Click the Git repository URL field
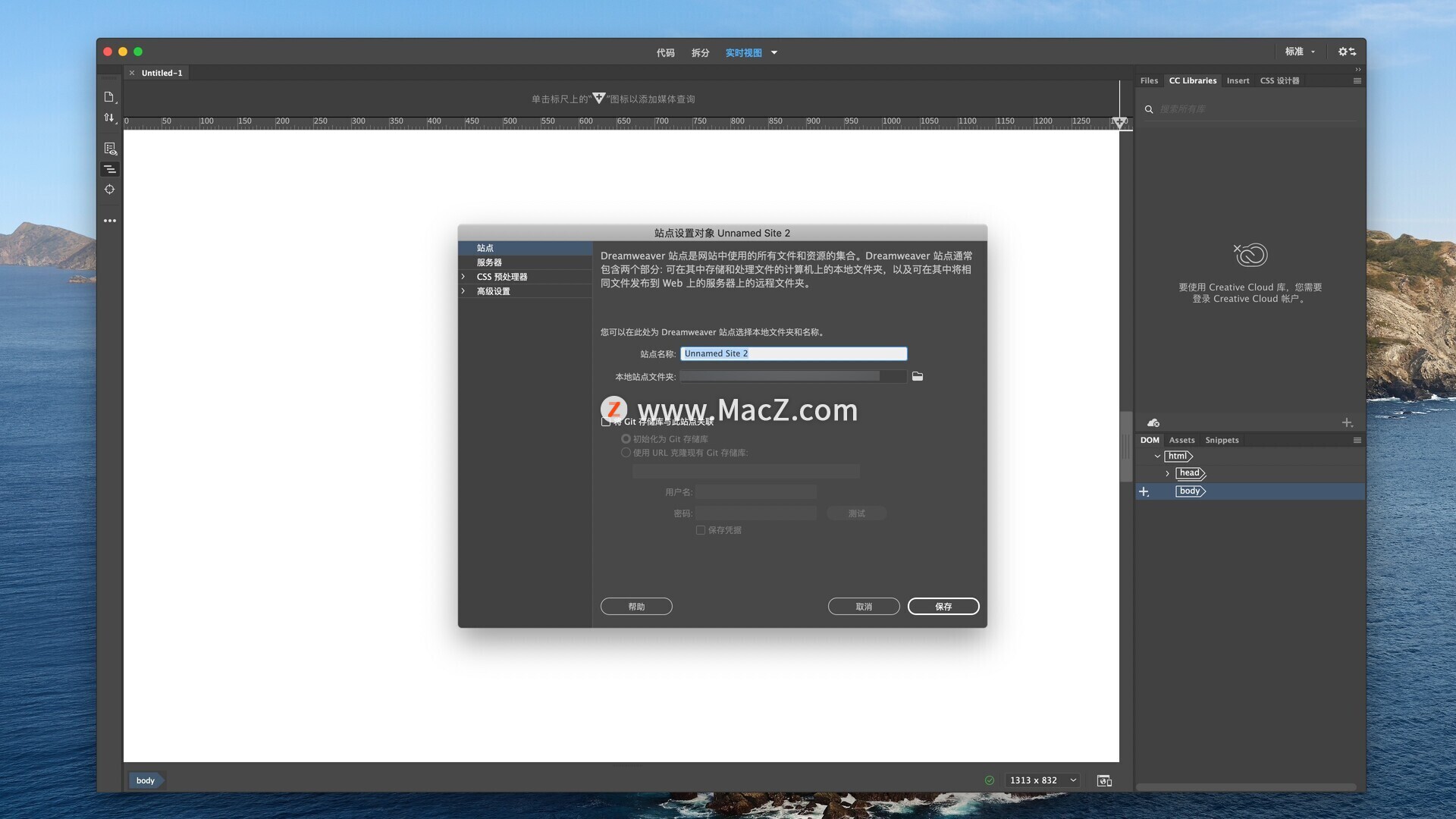 click(x=746, y=472)
